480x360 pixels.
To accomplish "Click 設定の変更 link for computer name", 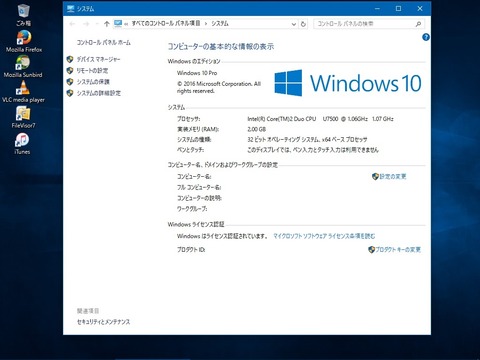I will (393, 176).
